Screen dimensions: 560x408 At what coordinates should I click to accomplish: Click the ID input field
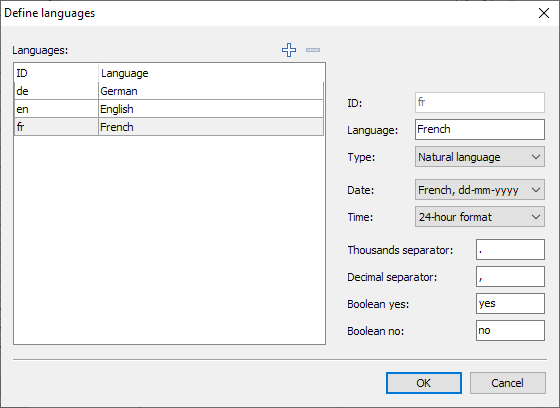click(x=480, y=103)
